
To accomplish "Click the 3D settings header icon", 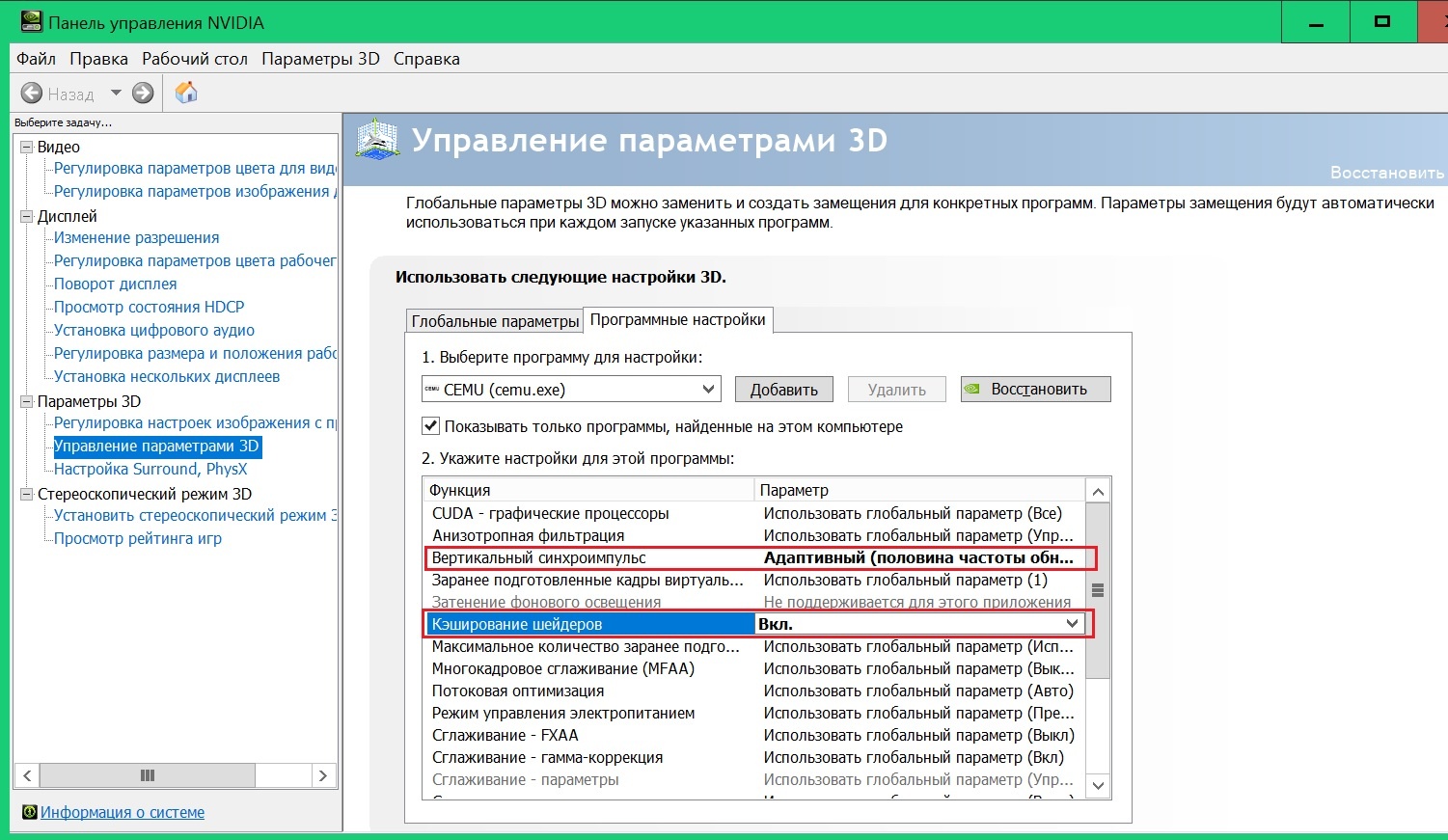I will click(377, 141).
